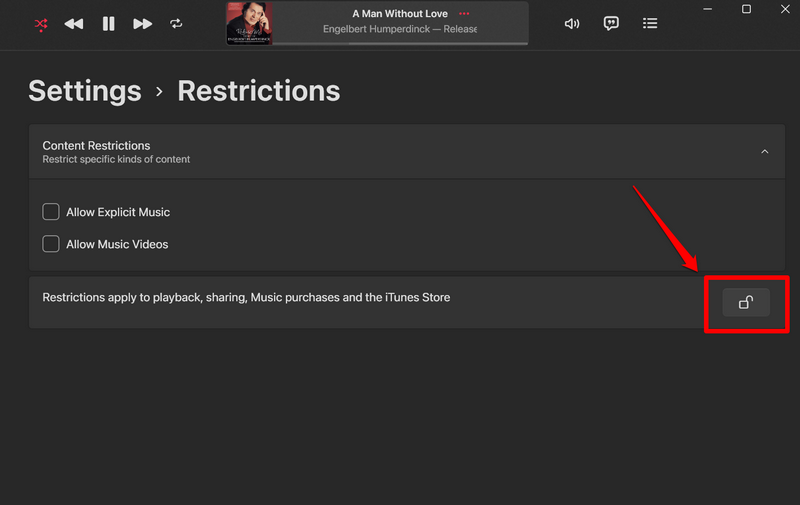
Task: Click the song progress bar
Action: [x=400, y=44]
